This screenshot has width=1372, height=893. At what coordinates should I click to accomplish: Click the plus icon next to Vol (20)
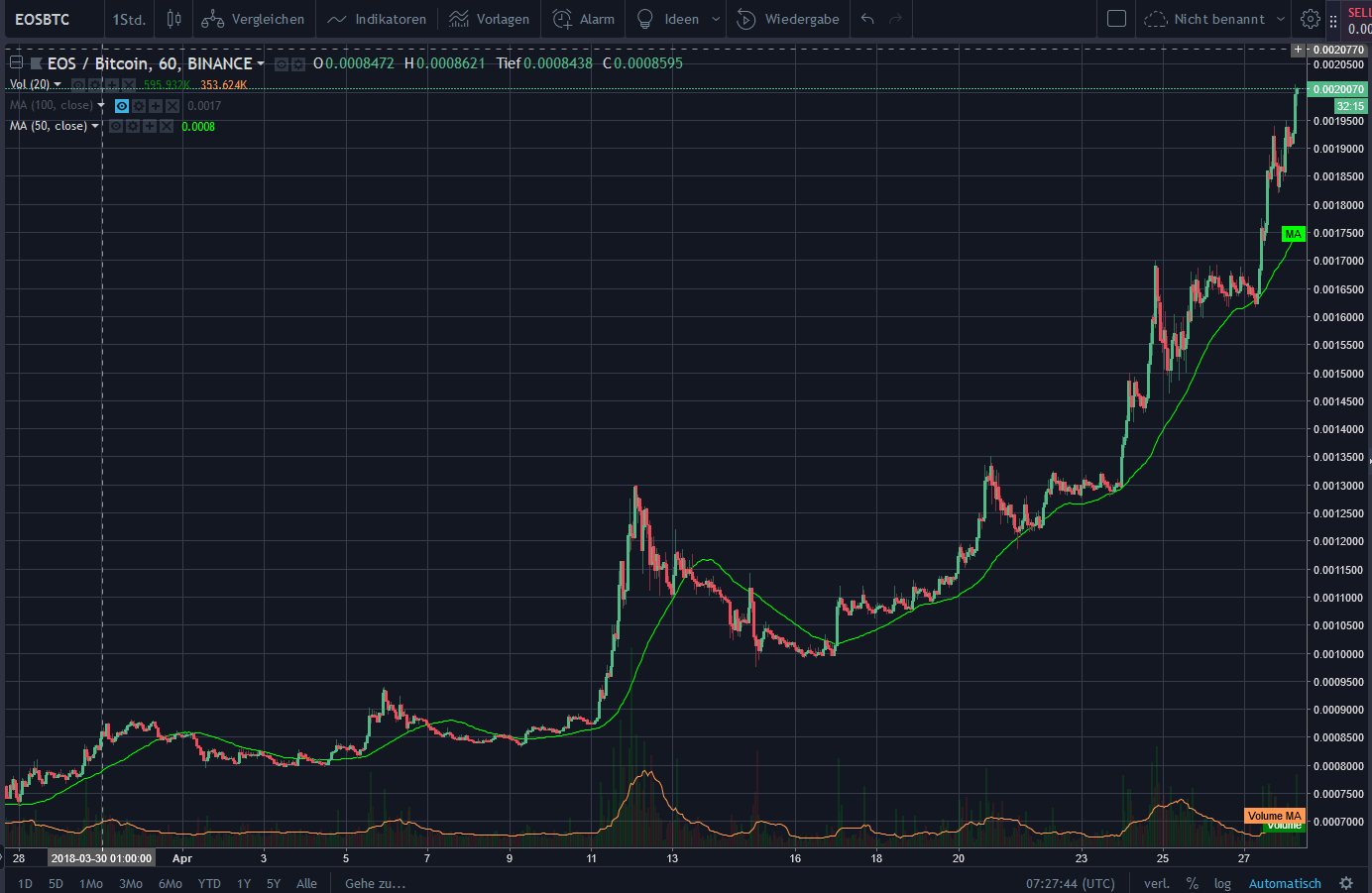click(x=112, y=85)
